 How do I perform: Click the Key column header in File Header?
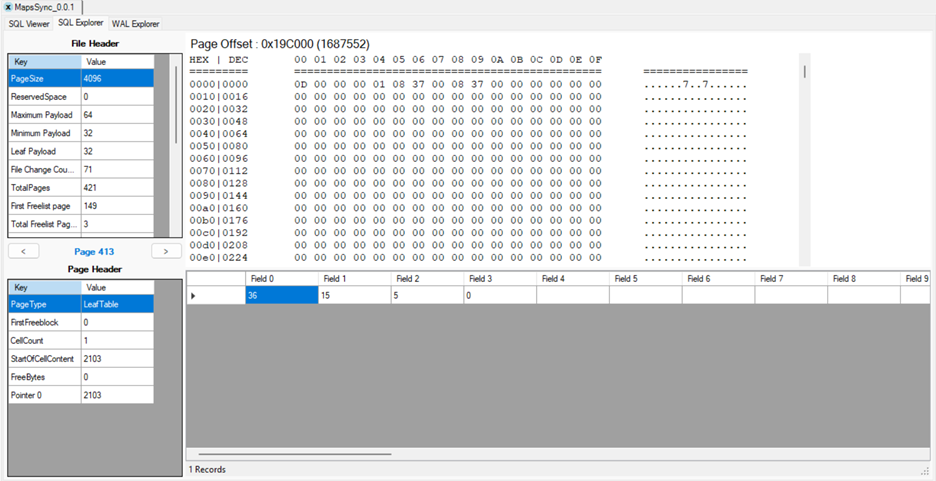(44, 61)
